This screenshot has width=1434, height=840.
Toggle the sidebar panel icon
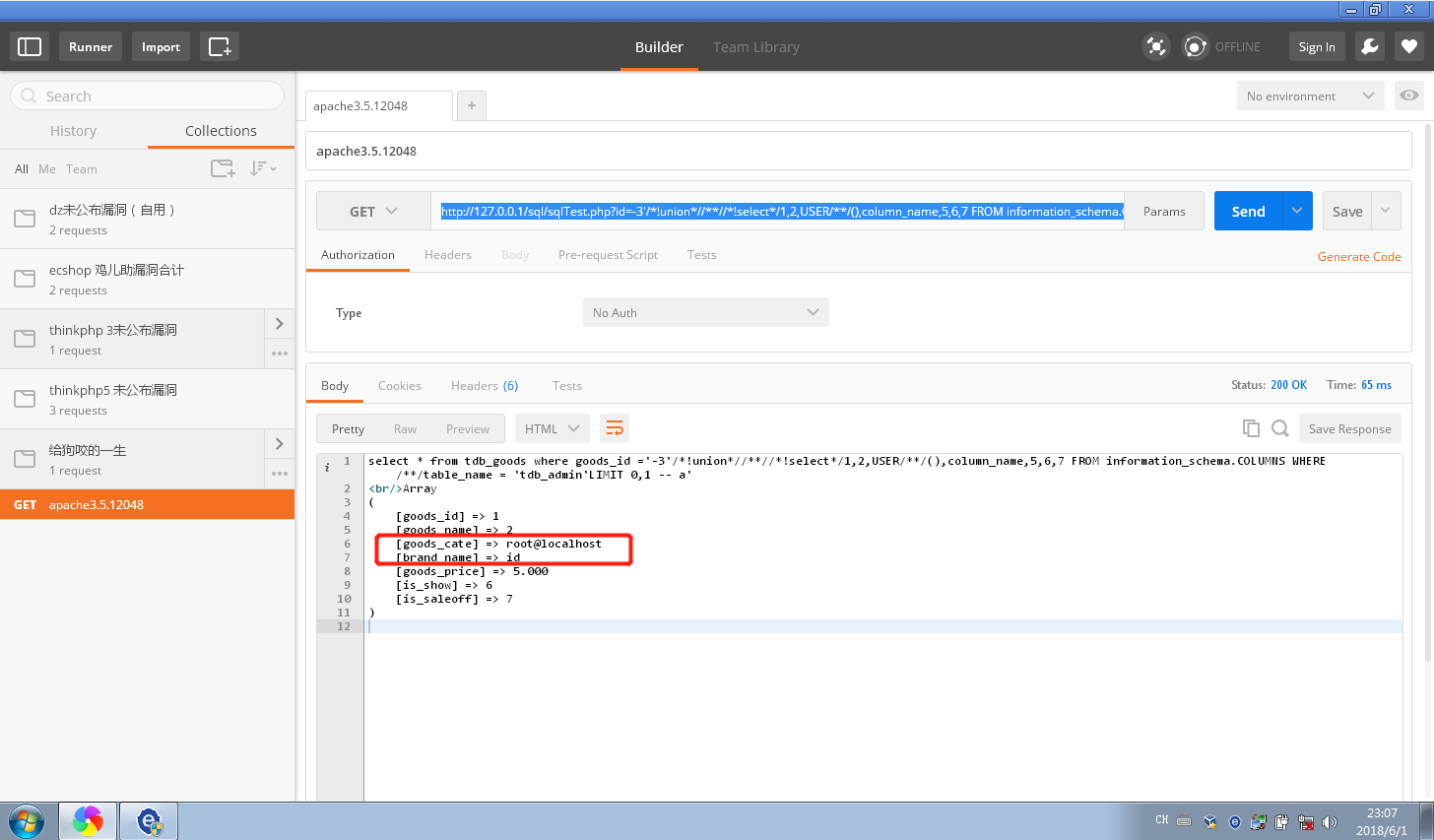pyautogui.click(x=30, y=46)
